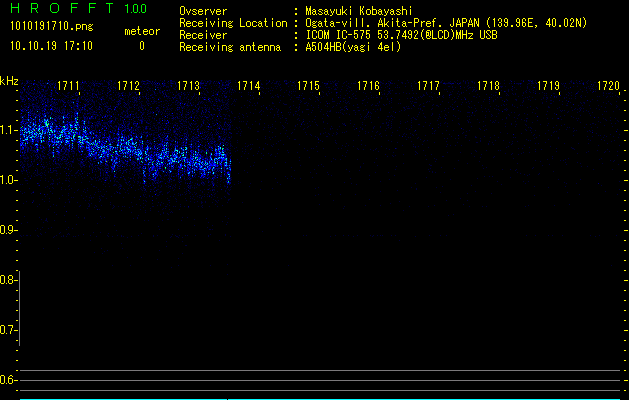Click the 0.7 kHz axis label
Viewport: 629px width, 400px height.
[8, 330]
